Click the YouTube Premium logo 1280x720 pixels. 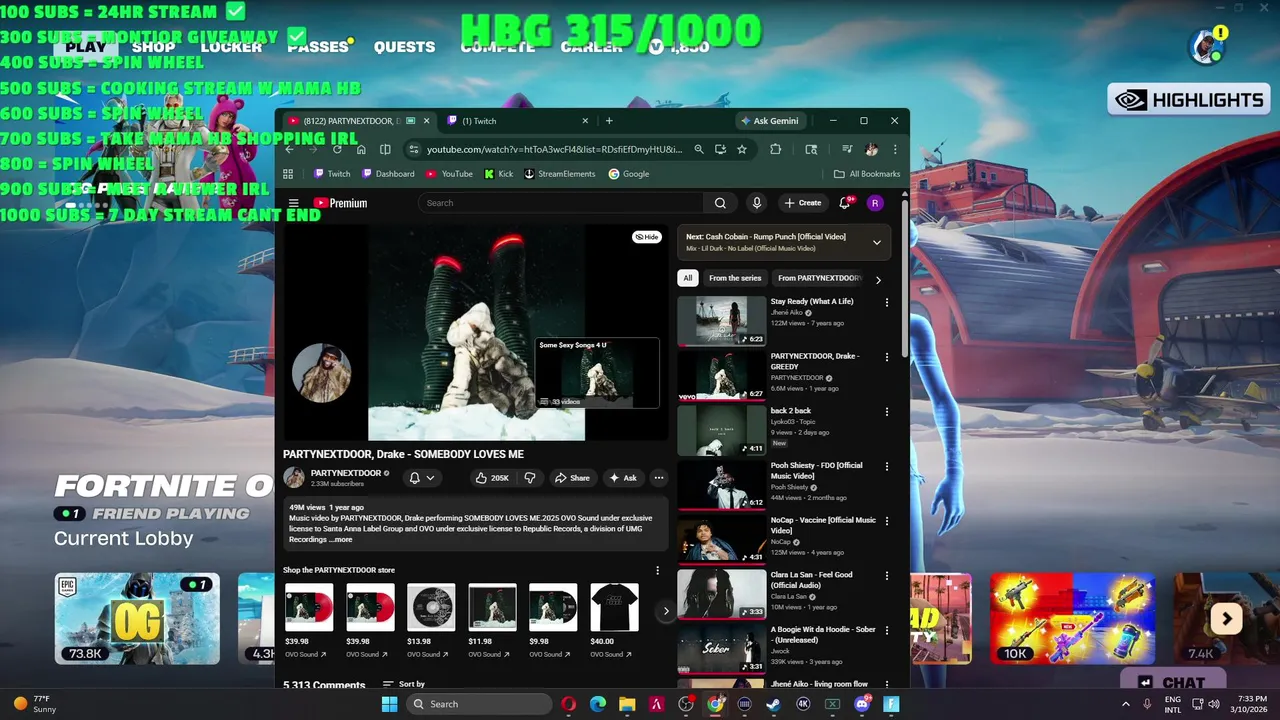(x=340, y=203)
